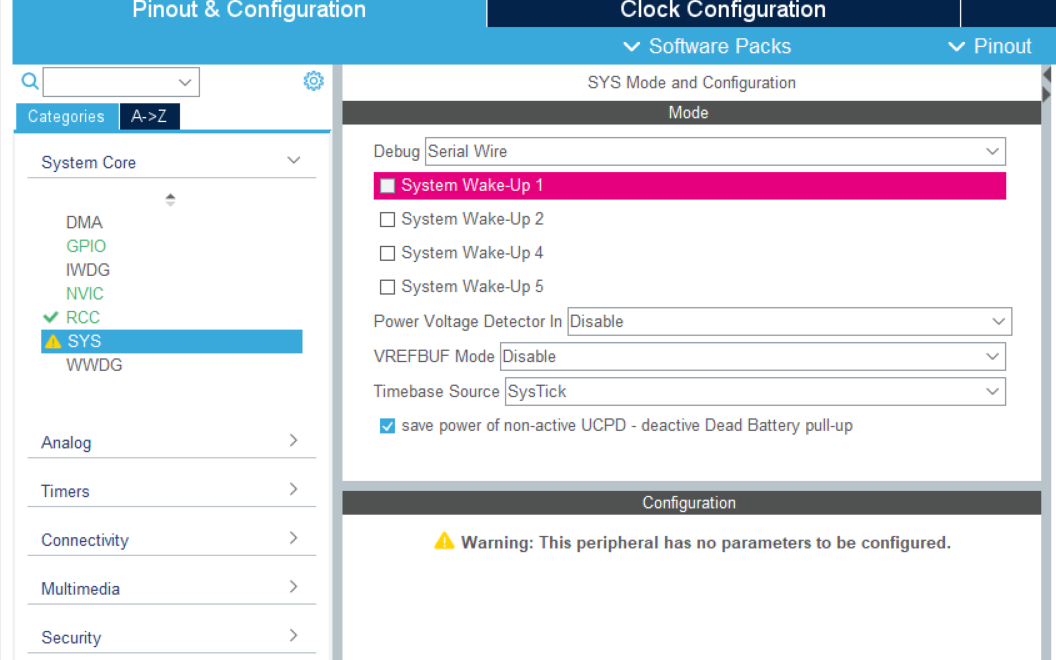The width and height of the screenshot is (1056, 660).
Task: Open the Software Packs menu
Action: pos(707,46)
